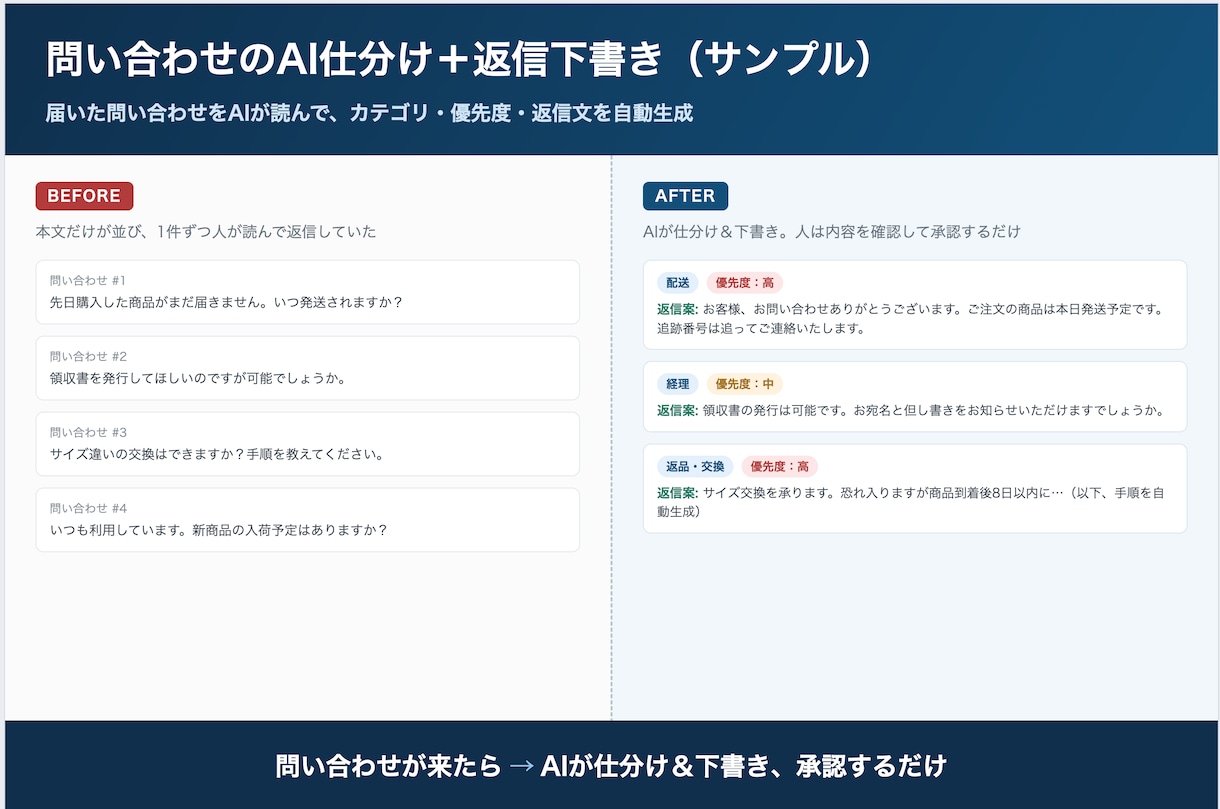Click 返信案 label in the shipping reply
Screen dimensions: 1220x809
(677, 309)
